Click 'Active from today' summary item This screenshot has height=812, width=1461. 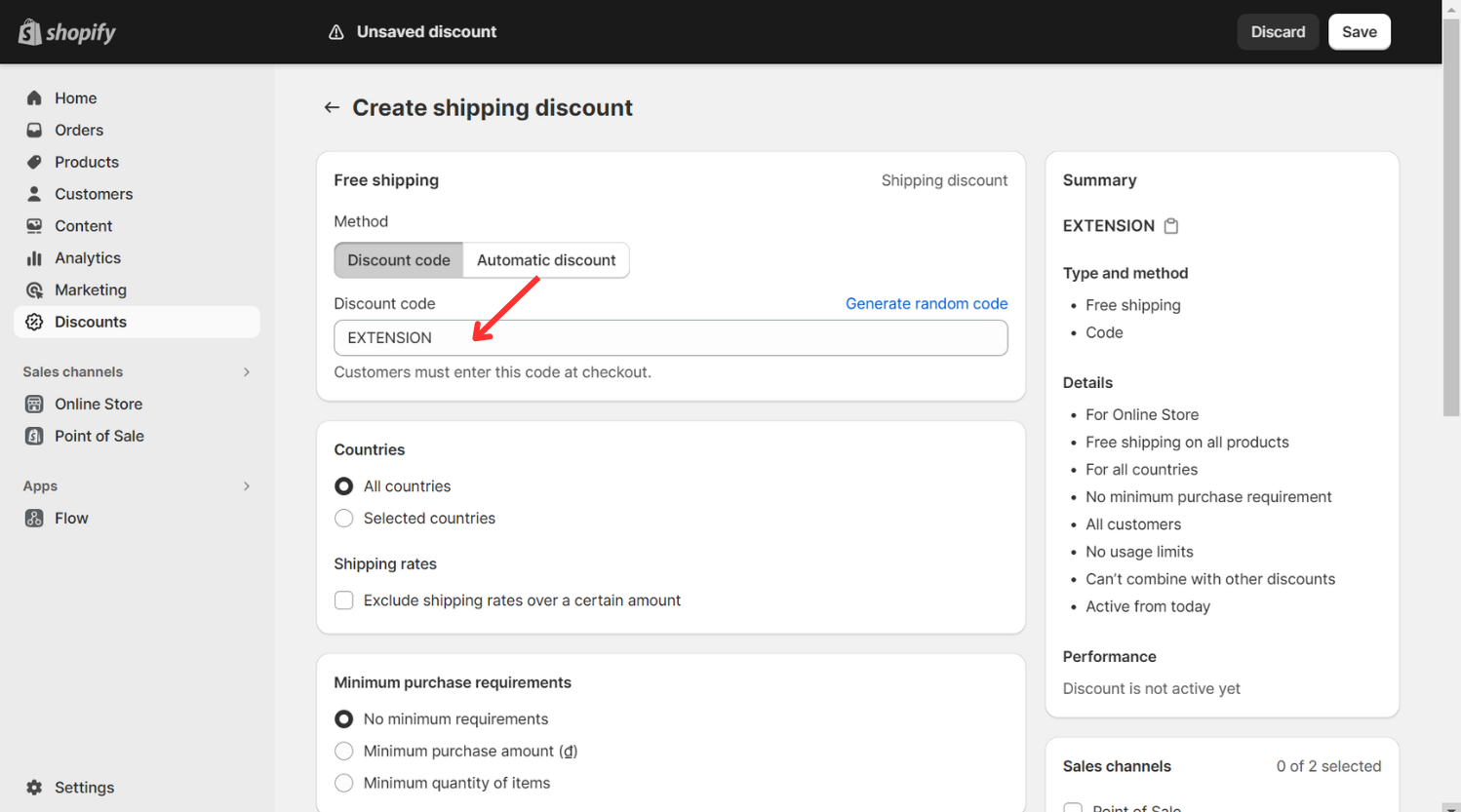coord(1147,606)
